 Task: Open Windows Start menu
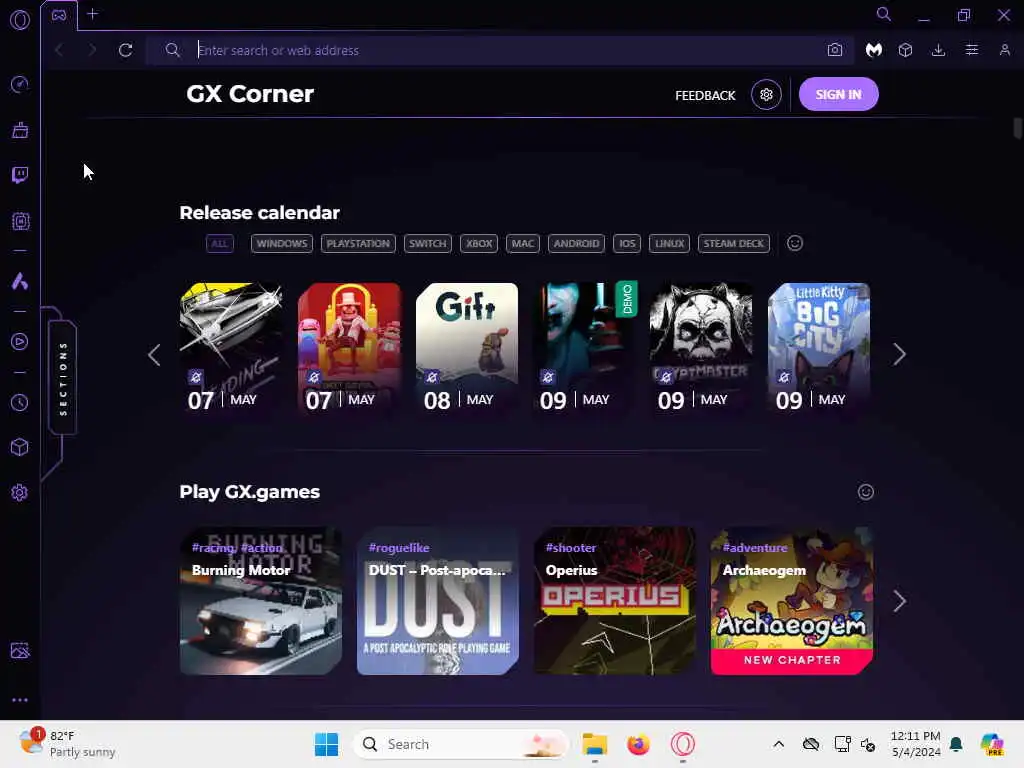click(326, 744)
